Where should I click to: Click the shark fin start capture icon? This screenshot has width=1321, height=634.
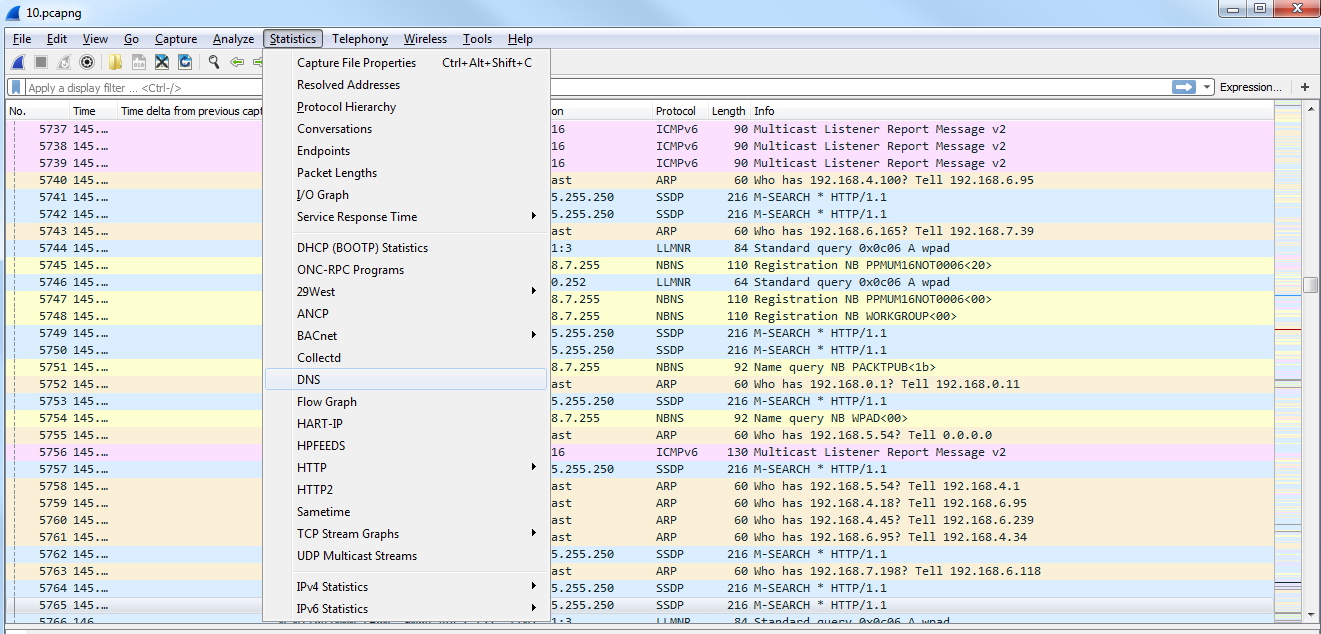click(x=18, y=62)
